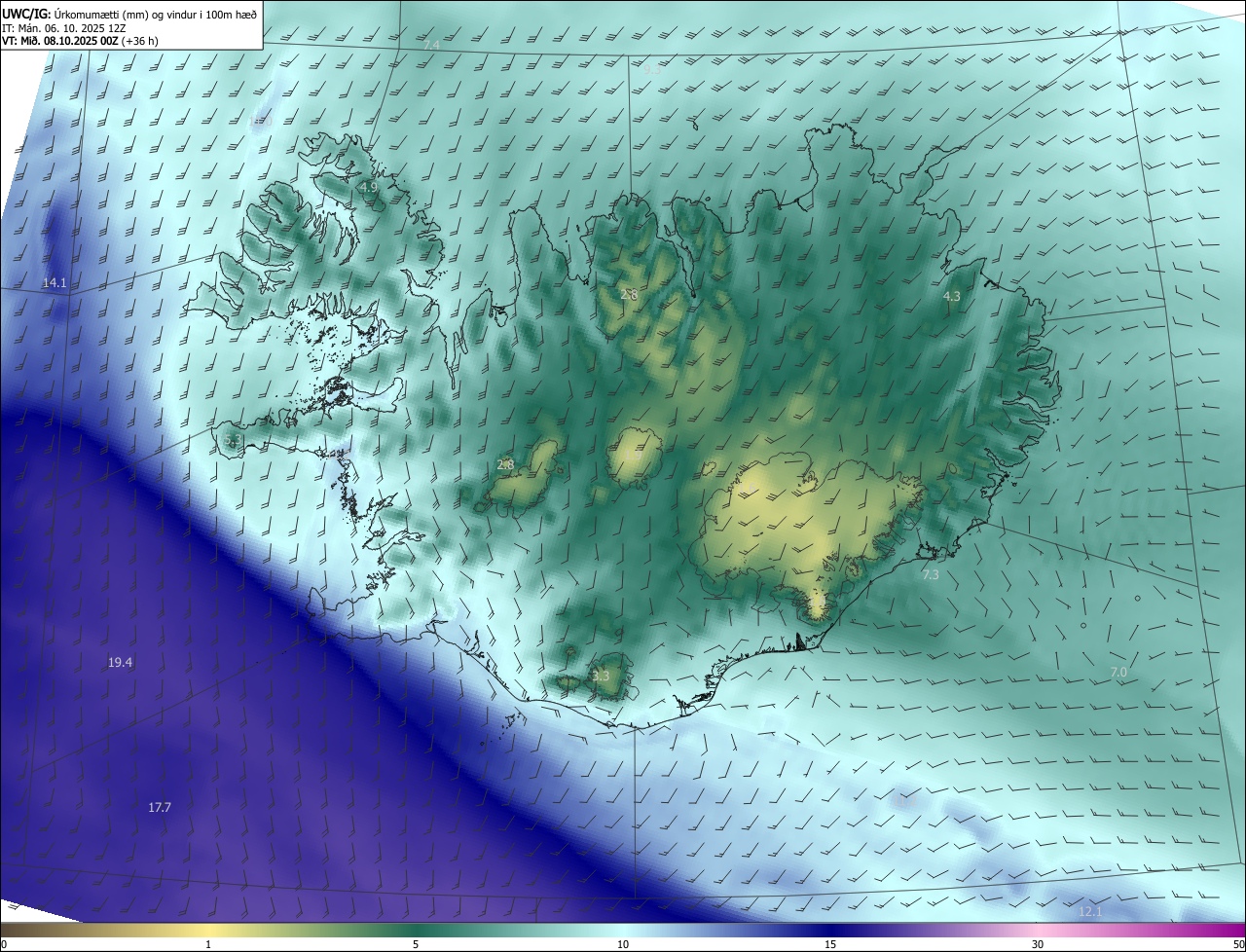Click the 7.4 value label

tap(431, 46)
